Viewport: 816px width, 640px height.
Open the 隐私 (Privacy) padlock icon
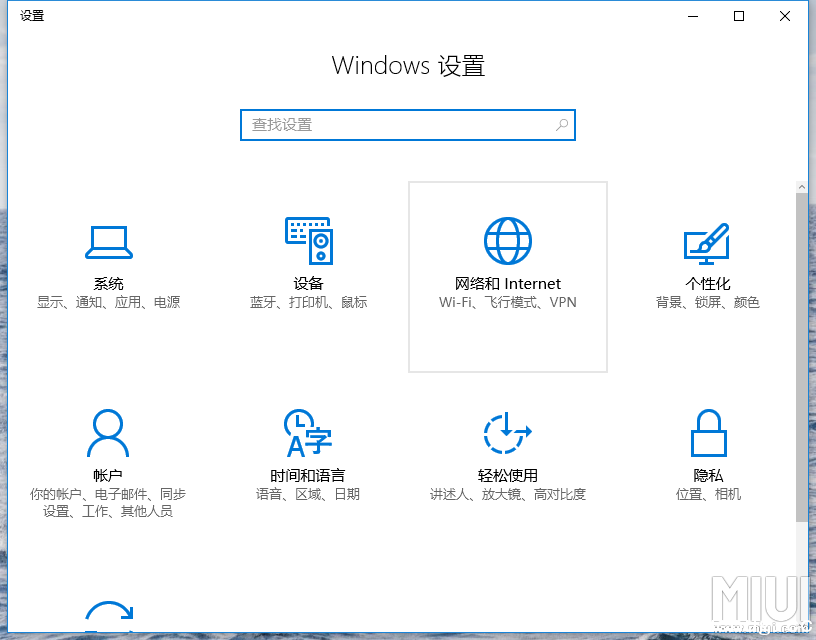click(708, 431)
